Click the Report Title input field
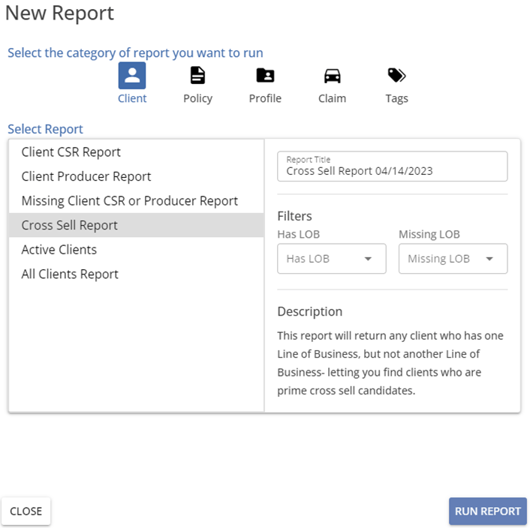The height and width of the screenshot is (528, 530). 392,166
